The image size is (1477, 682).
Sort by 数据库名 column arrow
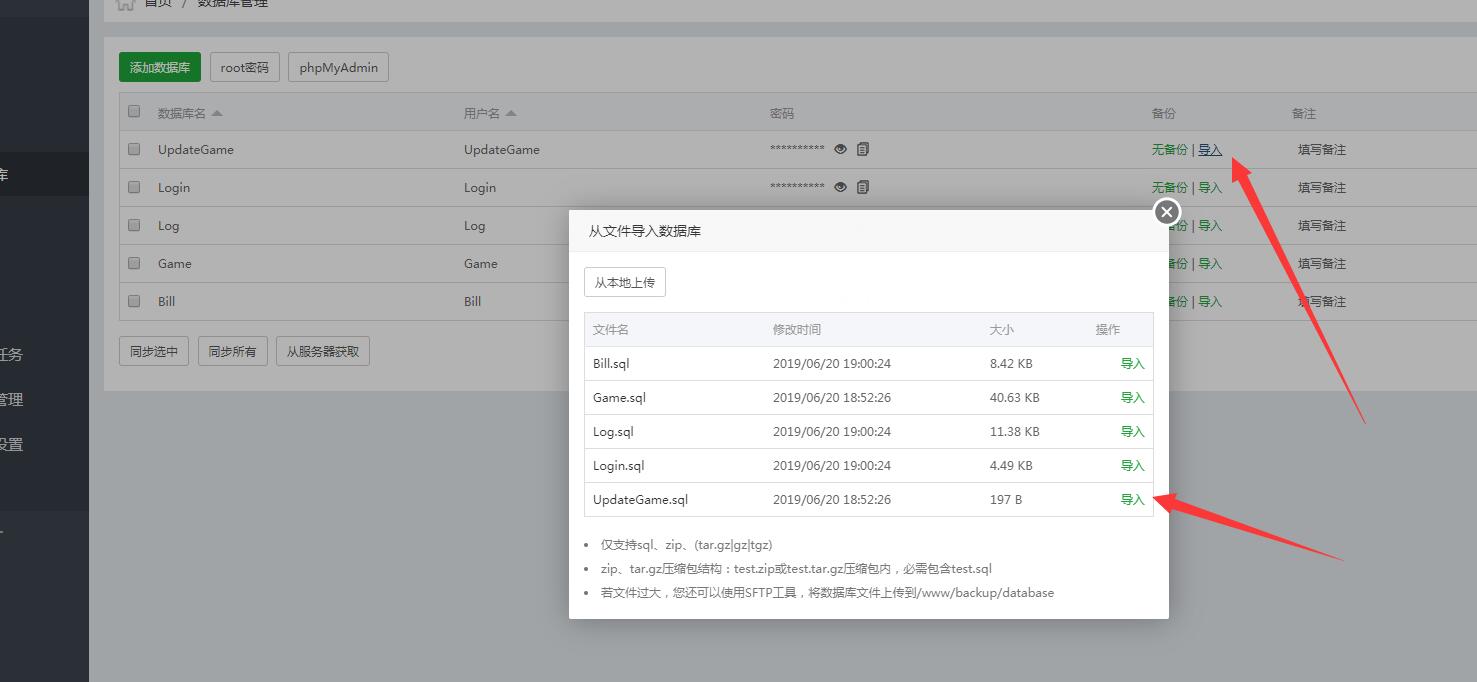217,113
